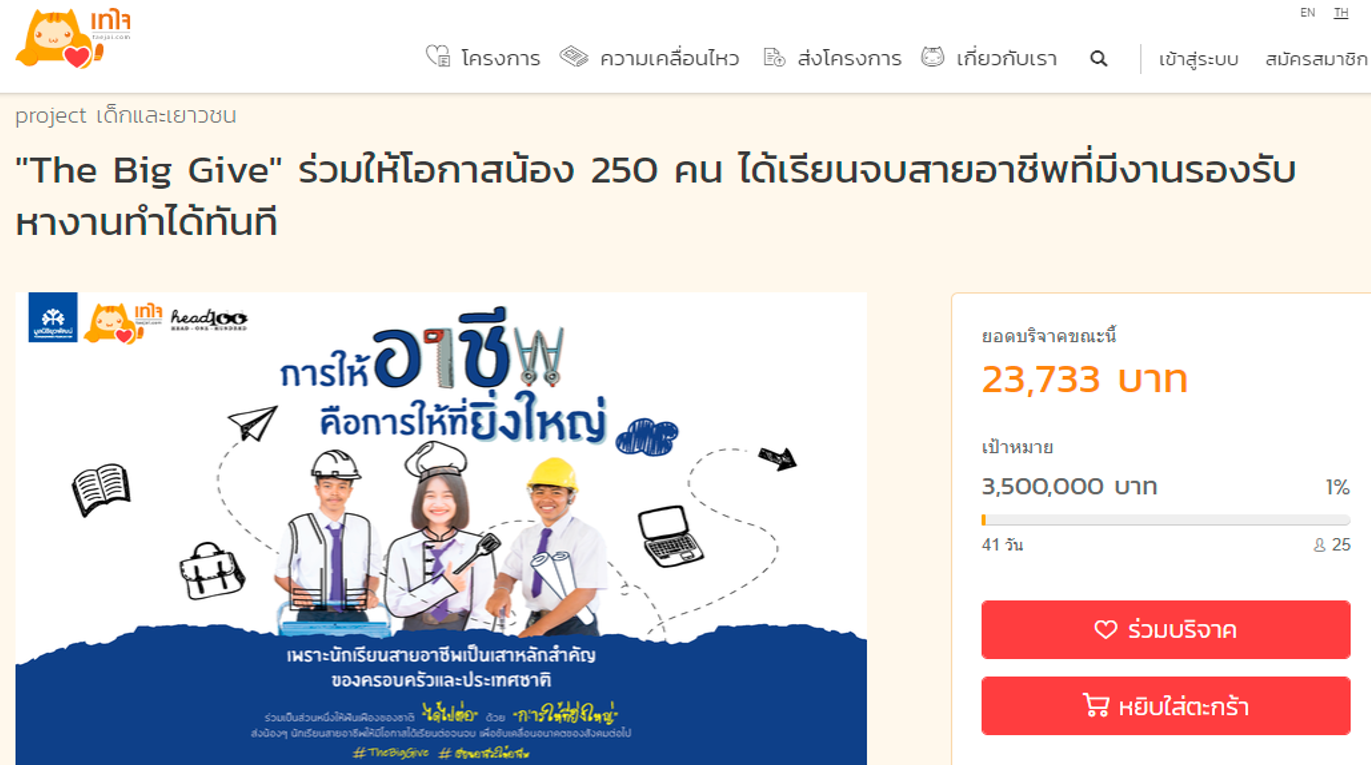
Task: Open the โครงการ menu item
Action: tap(500, 59)
